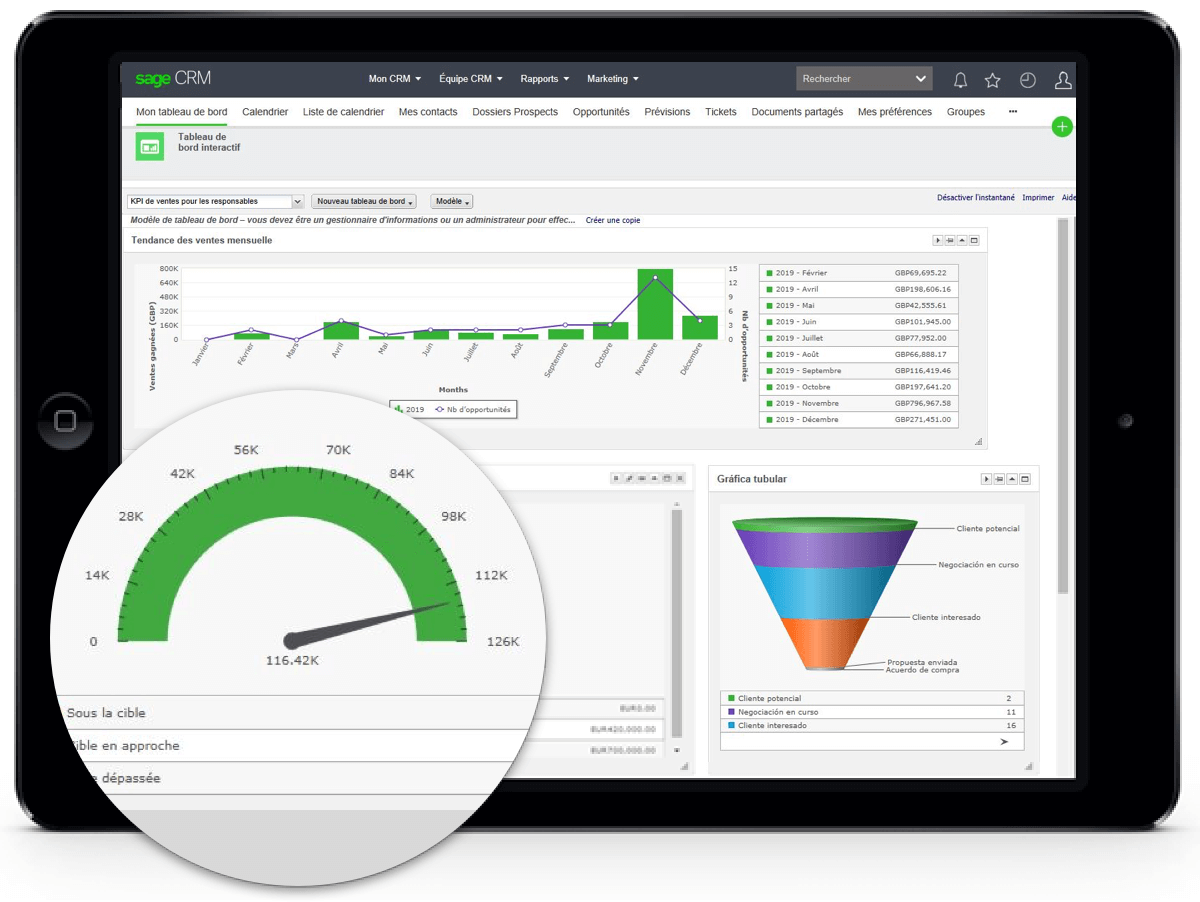Click green swatch for Cliente potencial
This screenshot has width=1200, height=902.
click(731, 698)
